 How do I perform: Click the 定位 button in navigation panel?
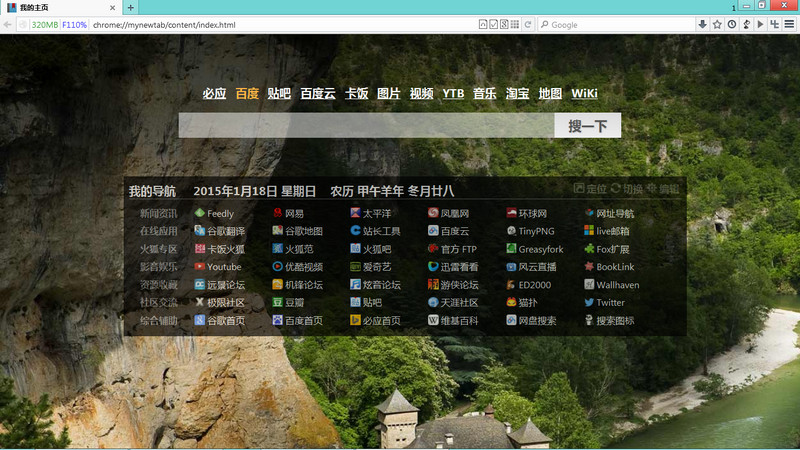590,189
